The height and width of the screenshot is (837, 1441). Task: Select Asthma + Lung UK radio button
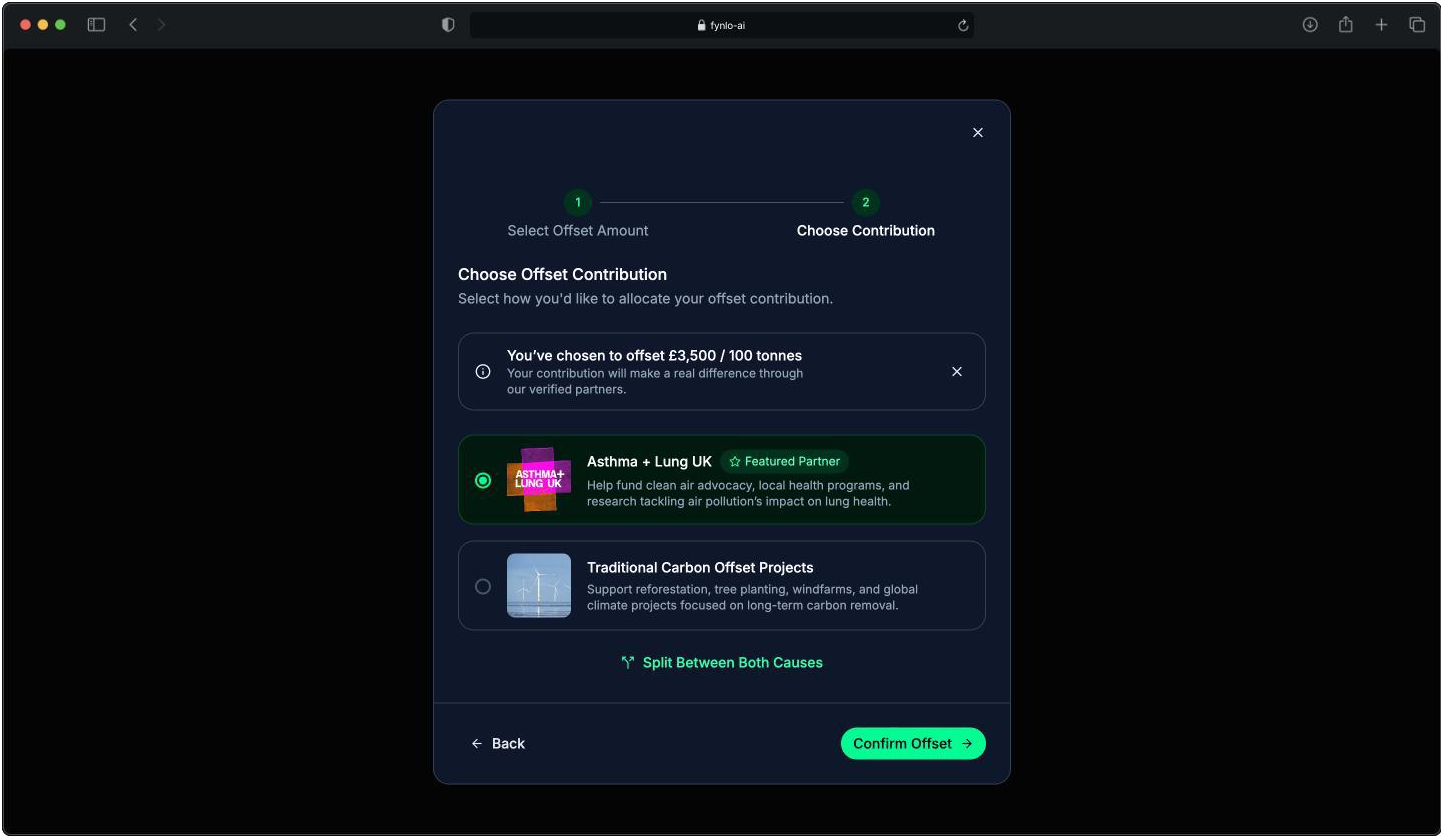[483, 481]
